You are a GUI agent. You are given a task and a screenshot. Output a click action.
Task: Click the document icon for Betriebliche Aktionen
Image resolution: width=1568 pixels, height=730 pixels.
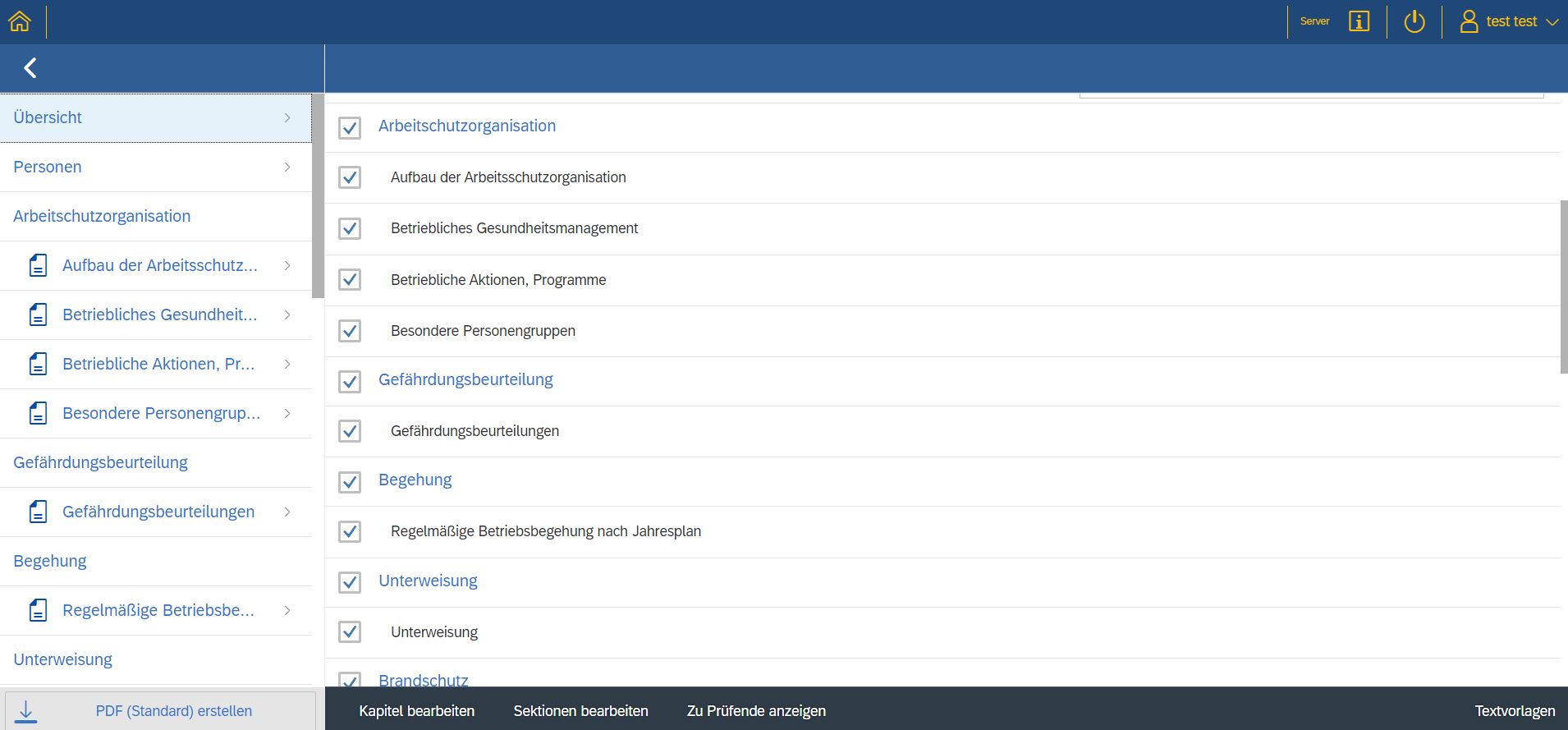click(x=38, y=364)
